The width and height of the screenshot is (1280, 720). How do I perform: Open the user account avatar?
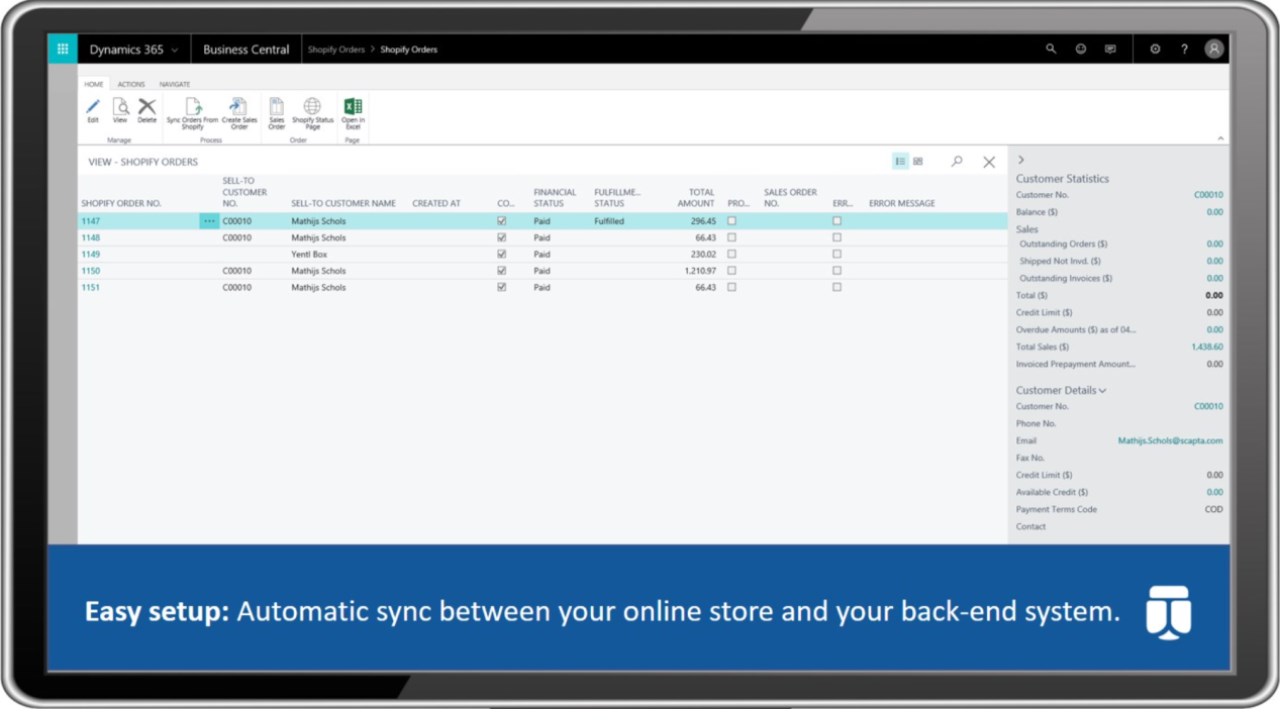[1214, 49]
